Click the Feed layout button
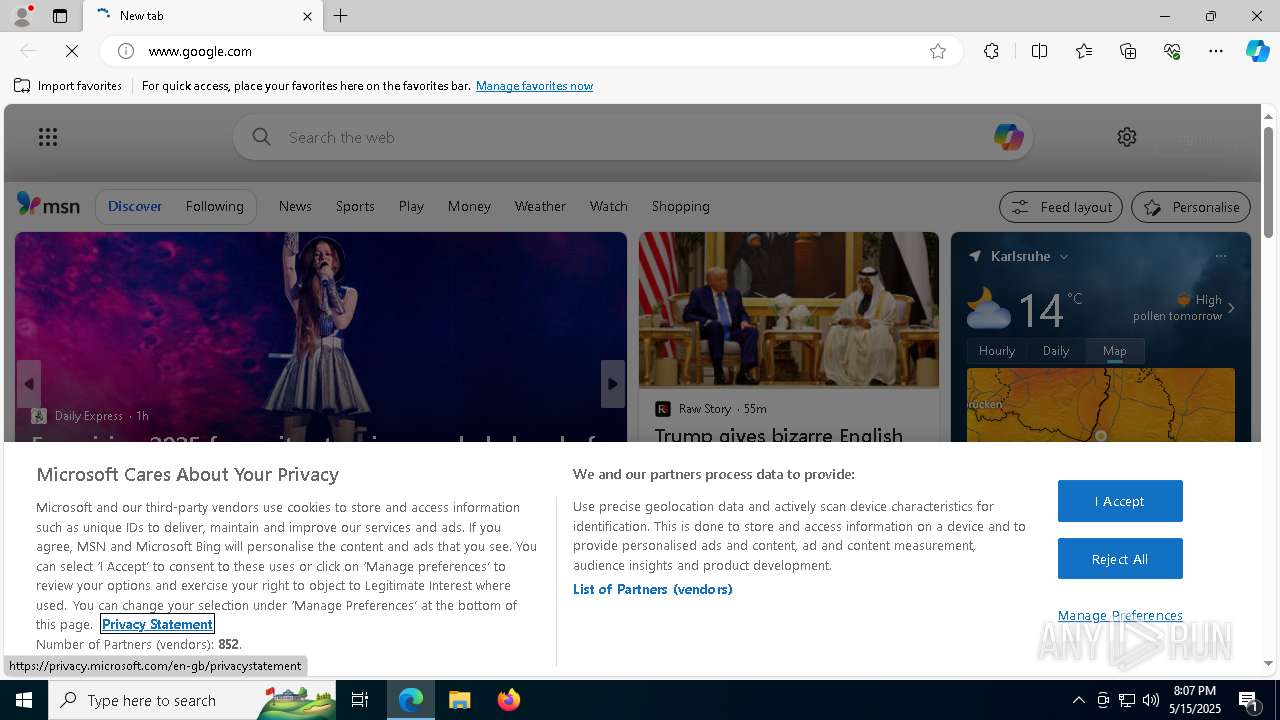Viewport: 1280px width, 720px height. (x=1061, y=207)
